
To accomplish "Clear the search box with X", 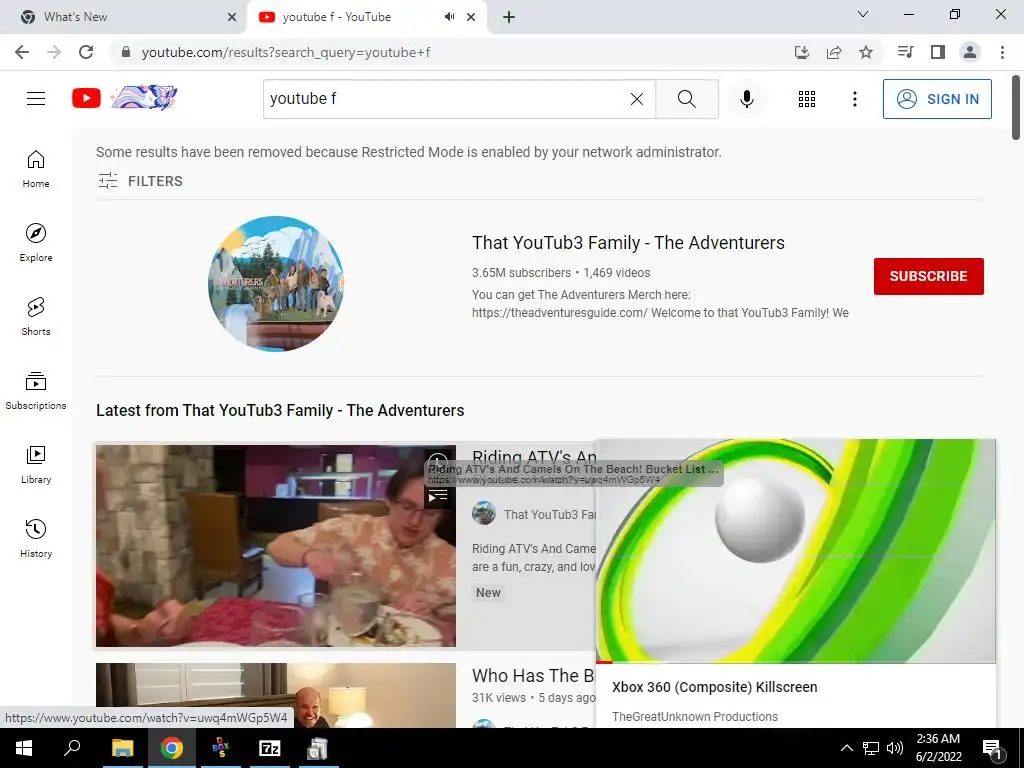I will click(x=637, y=99).
